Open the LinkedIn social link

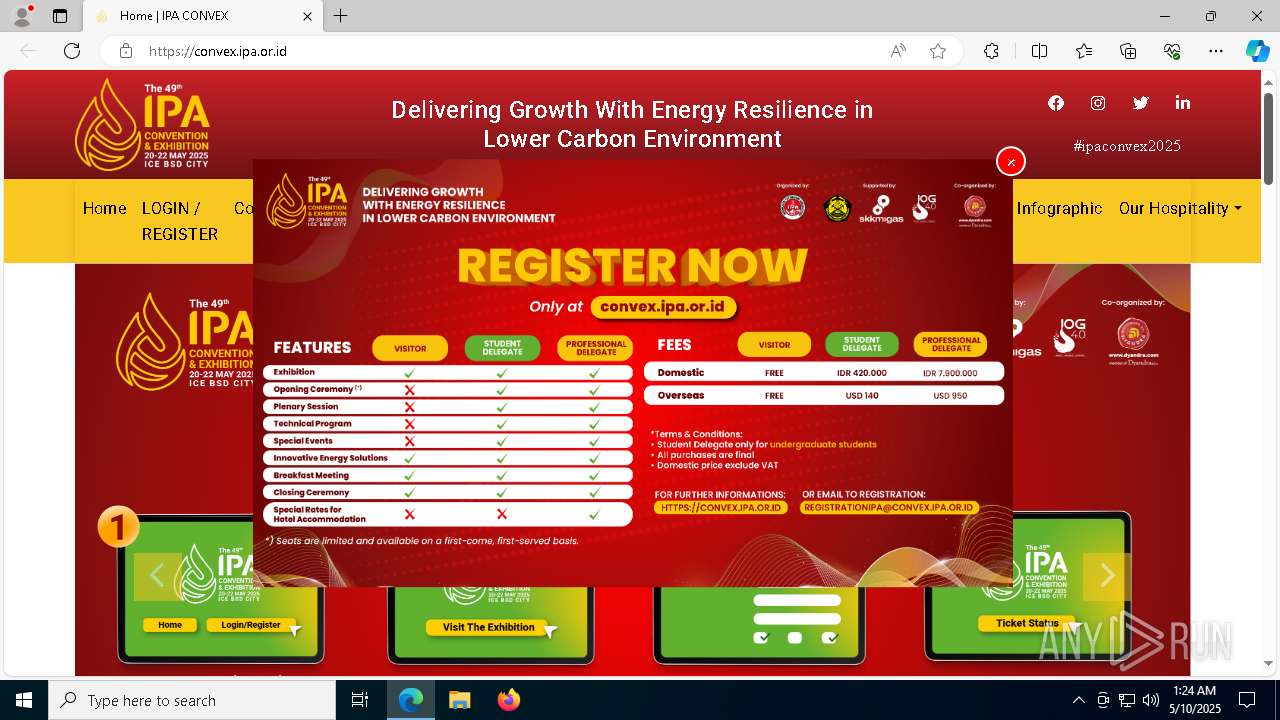pyautogui.click(x=1183, y=103)
